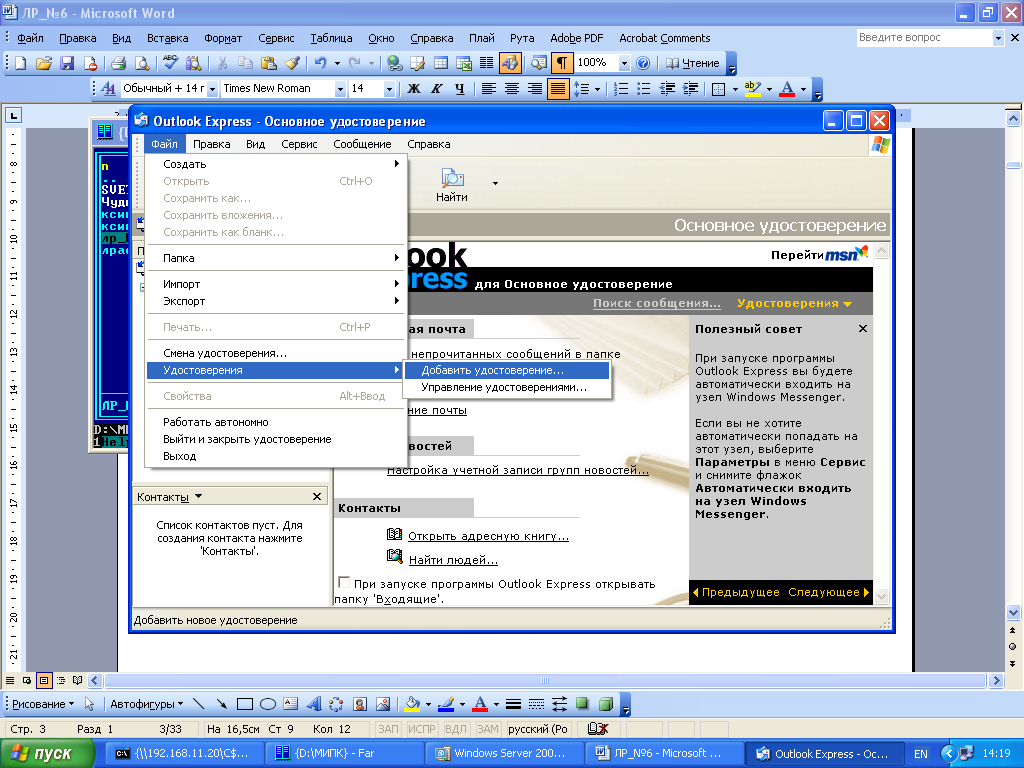Click the font color A button on formatting toolbar

pyautogui.click(x=788, y=89)
